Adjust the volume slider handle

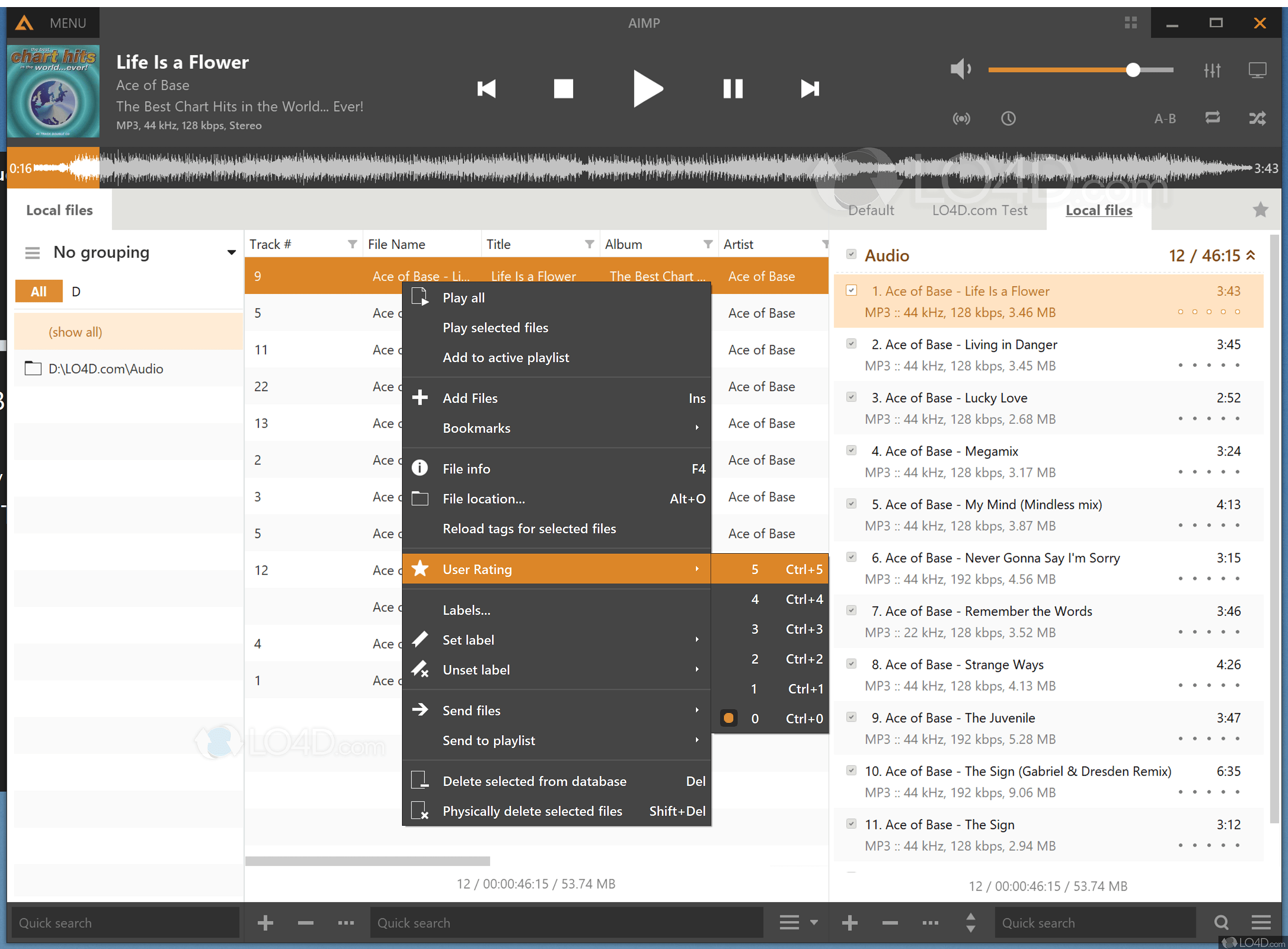tap(1133, 70)
